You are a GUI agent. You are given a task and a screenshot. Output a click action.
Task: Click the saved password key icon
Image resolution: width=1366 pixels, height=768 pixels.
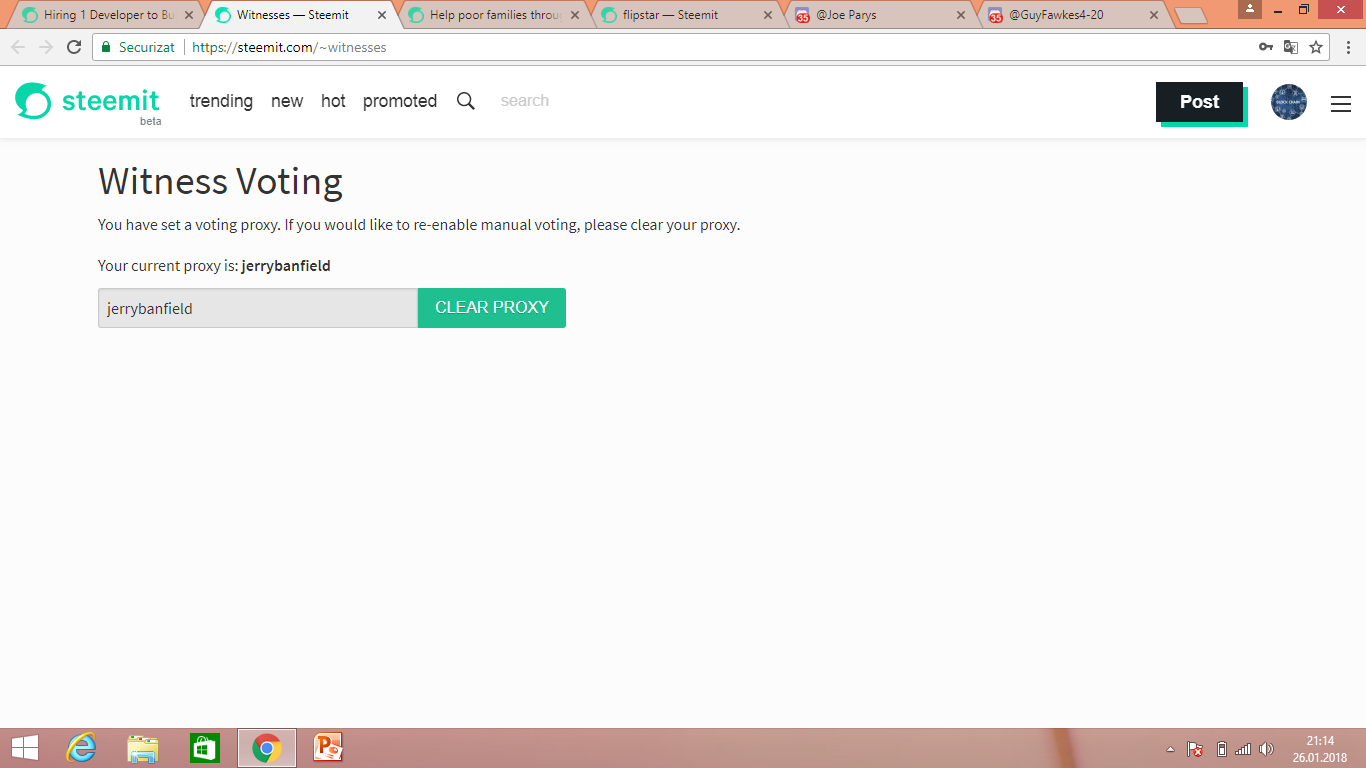tap(1266, 47)
